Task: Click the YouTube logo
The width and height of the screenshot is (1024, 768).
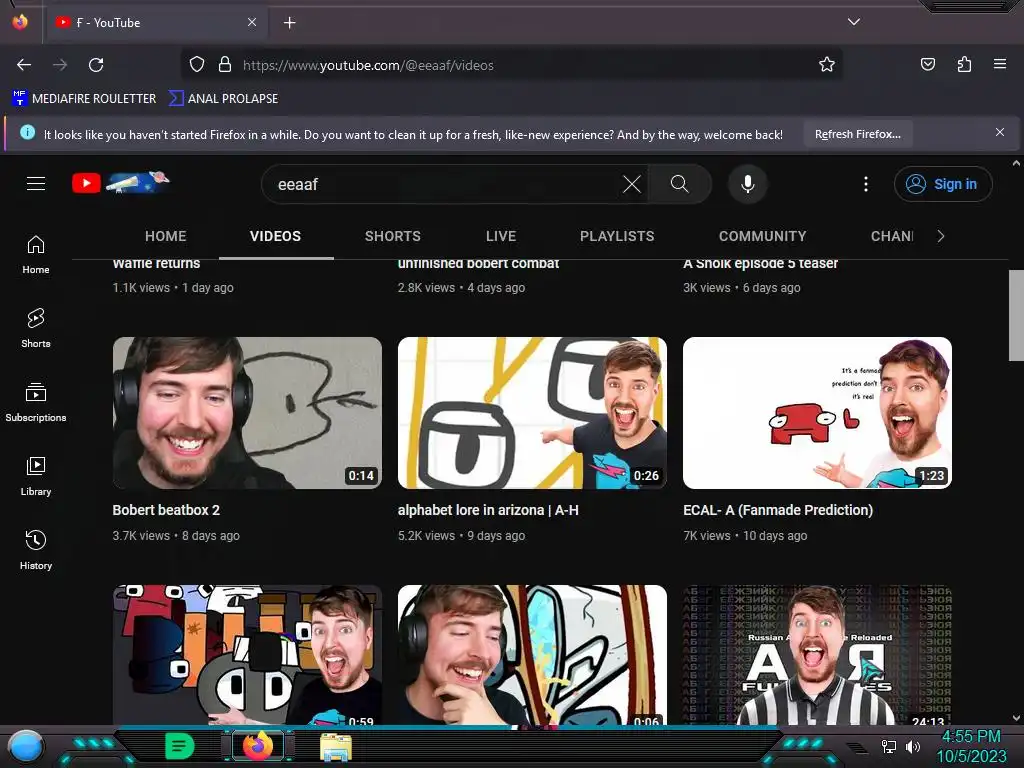Action: [121, 182]
